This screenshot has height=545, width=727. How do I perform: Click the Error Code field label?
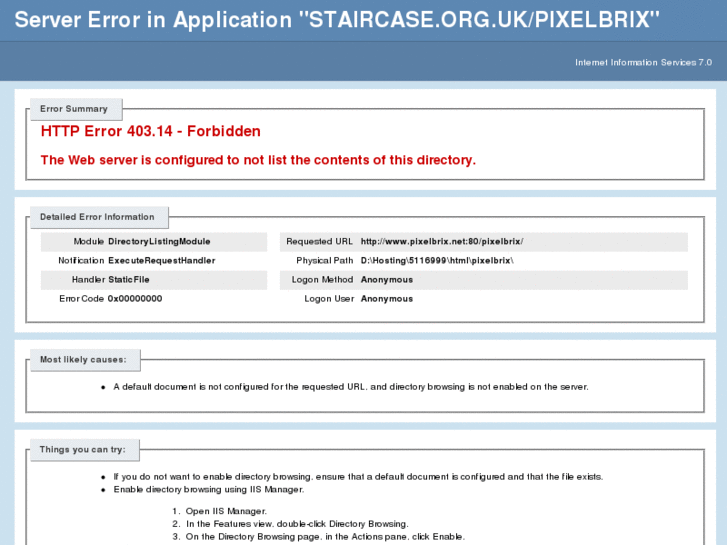click(82, 299)
